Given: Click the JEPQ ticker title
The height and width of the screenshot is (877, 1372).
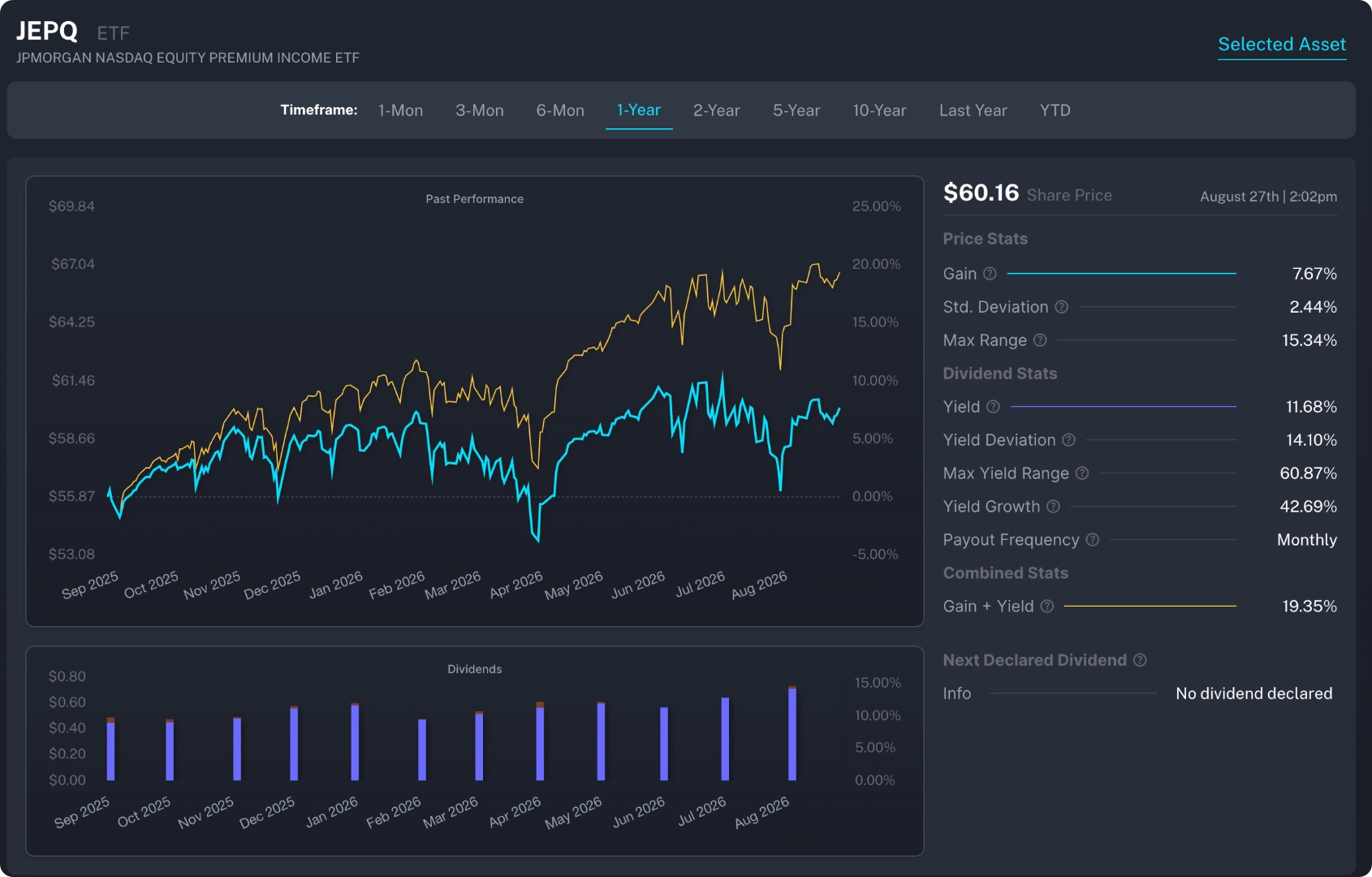Looking at the screenshot, I should 47,31.
